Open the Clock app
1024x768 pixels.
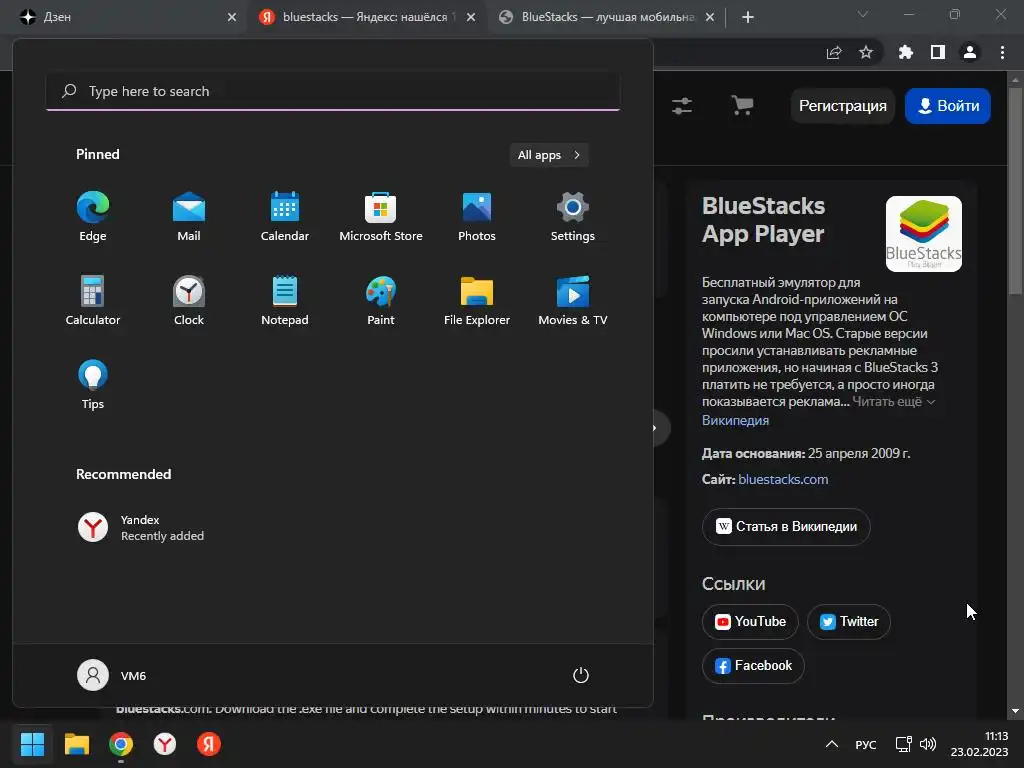[x=189, y=300]
